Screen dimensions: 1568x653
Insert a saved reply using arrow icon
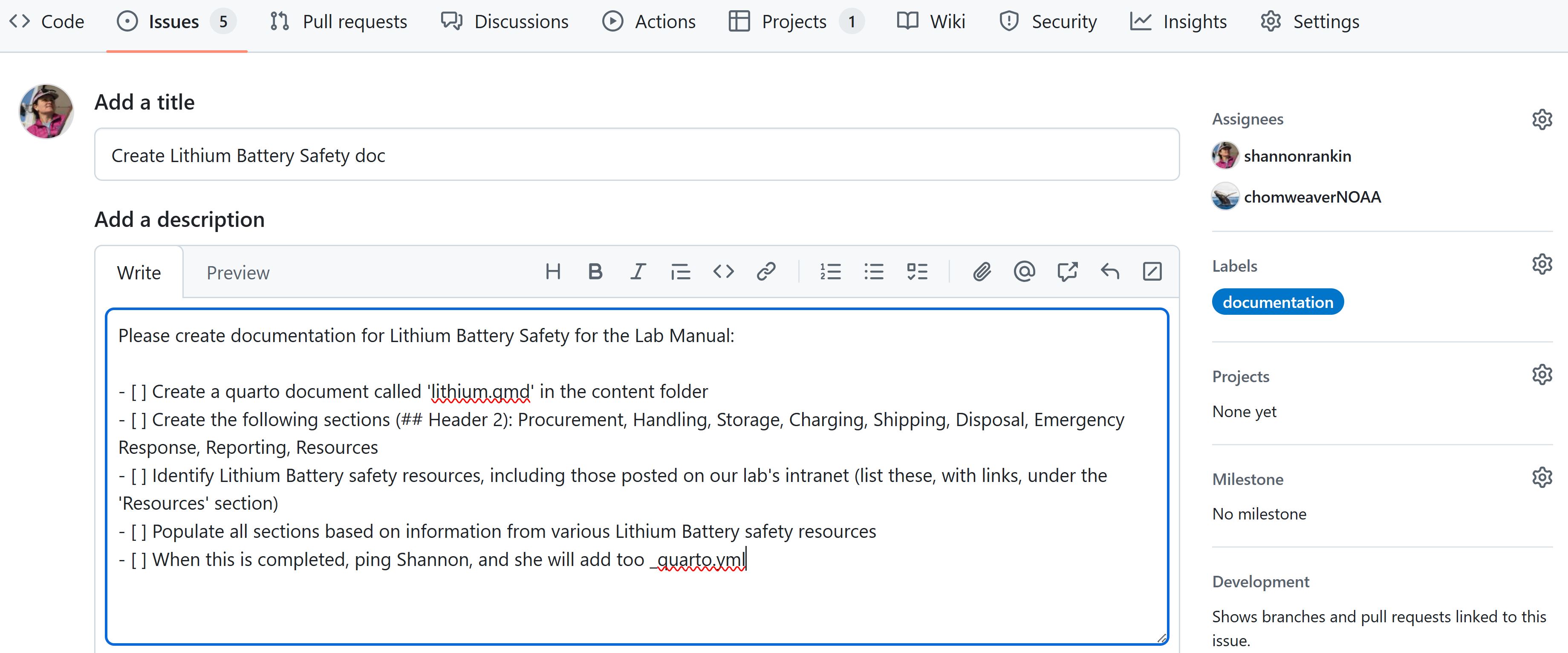tap(1110, 272)
